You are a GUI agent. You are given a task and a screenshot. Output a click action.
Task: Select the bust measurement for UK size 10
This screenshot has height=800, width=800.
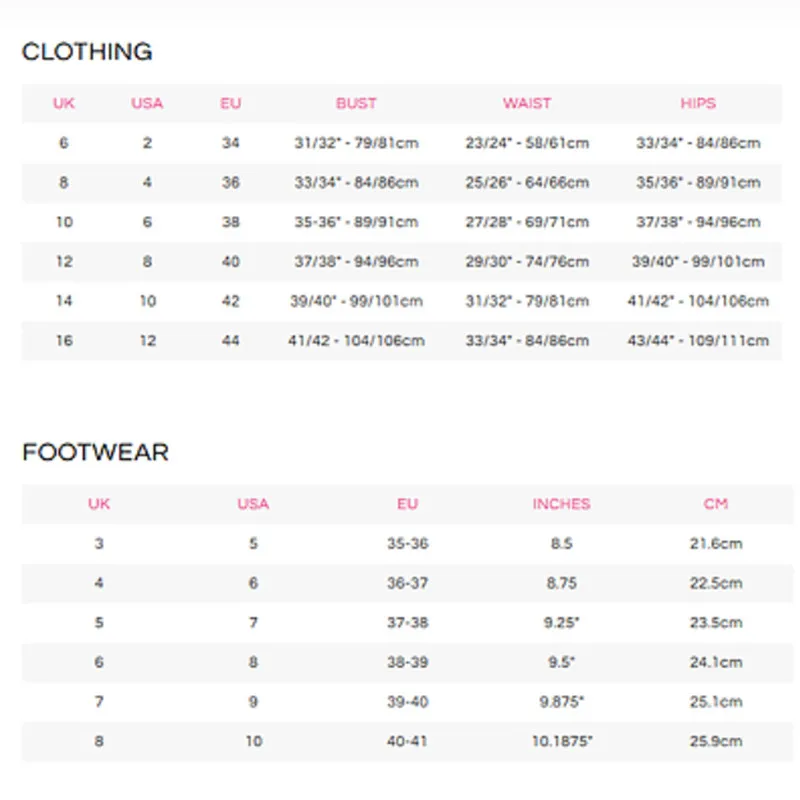click(x=356, y=222)
